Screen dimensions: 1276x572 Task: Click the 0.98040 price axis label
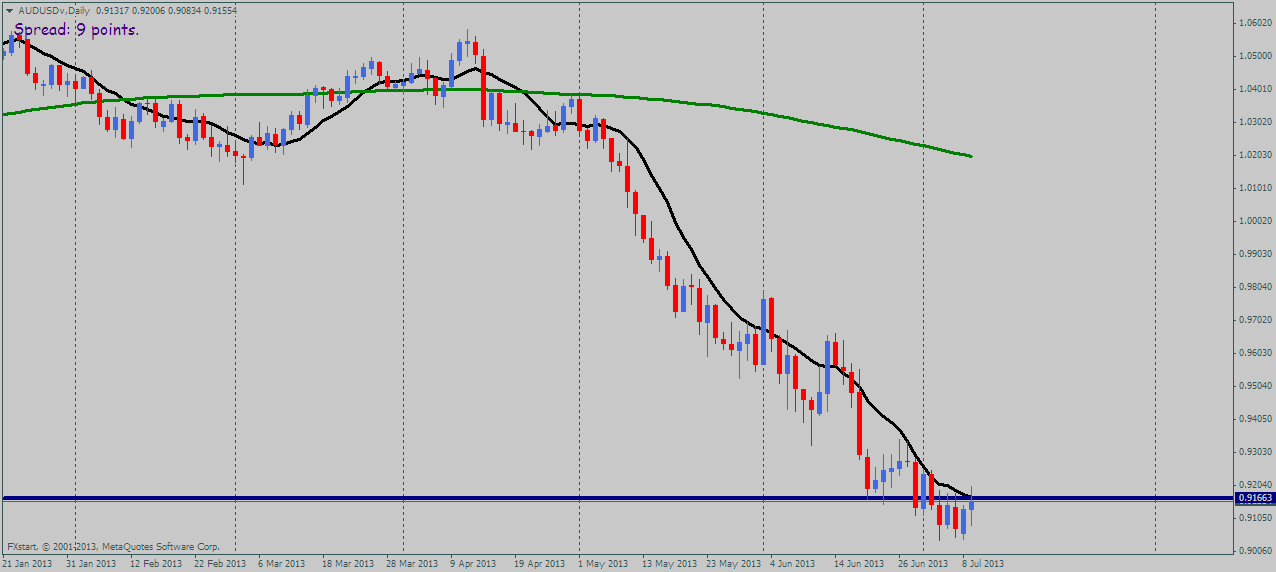(x=1255, y=287)
